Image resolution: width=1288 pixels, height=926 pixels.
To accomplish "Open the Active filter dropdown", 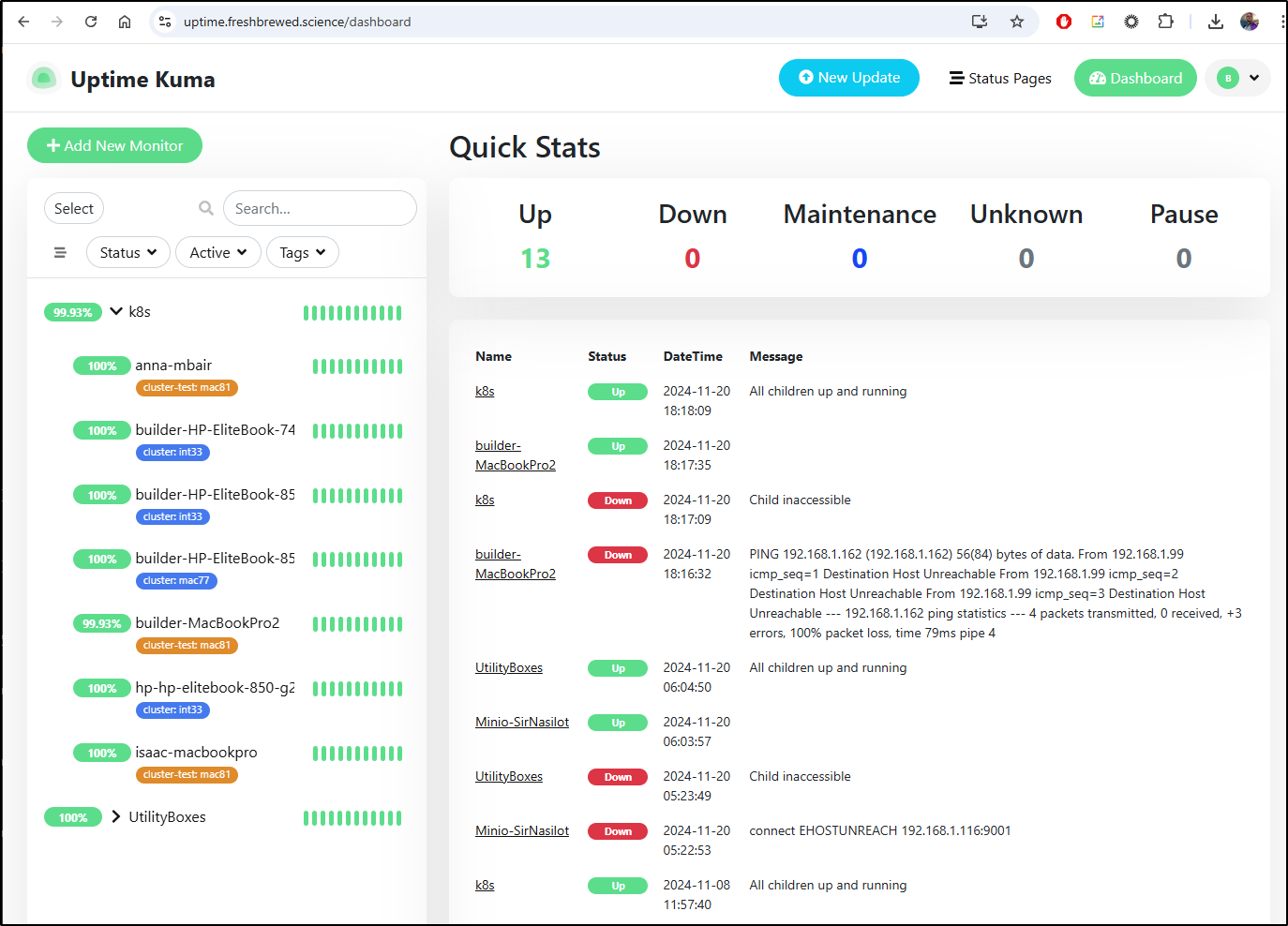I will coord(218,252).
